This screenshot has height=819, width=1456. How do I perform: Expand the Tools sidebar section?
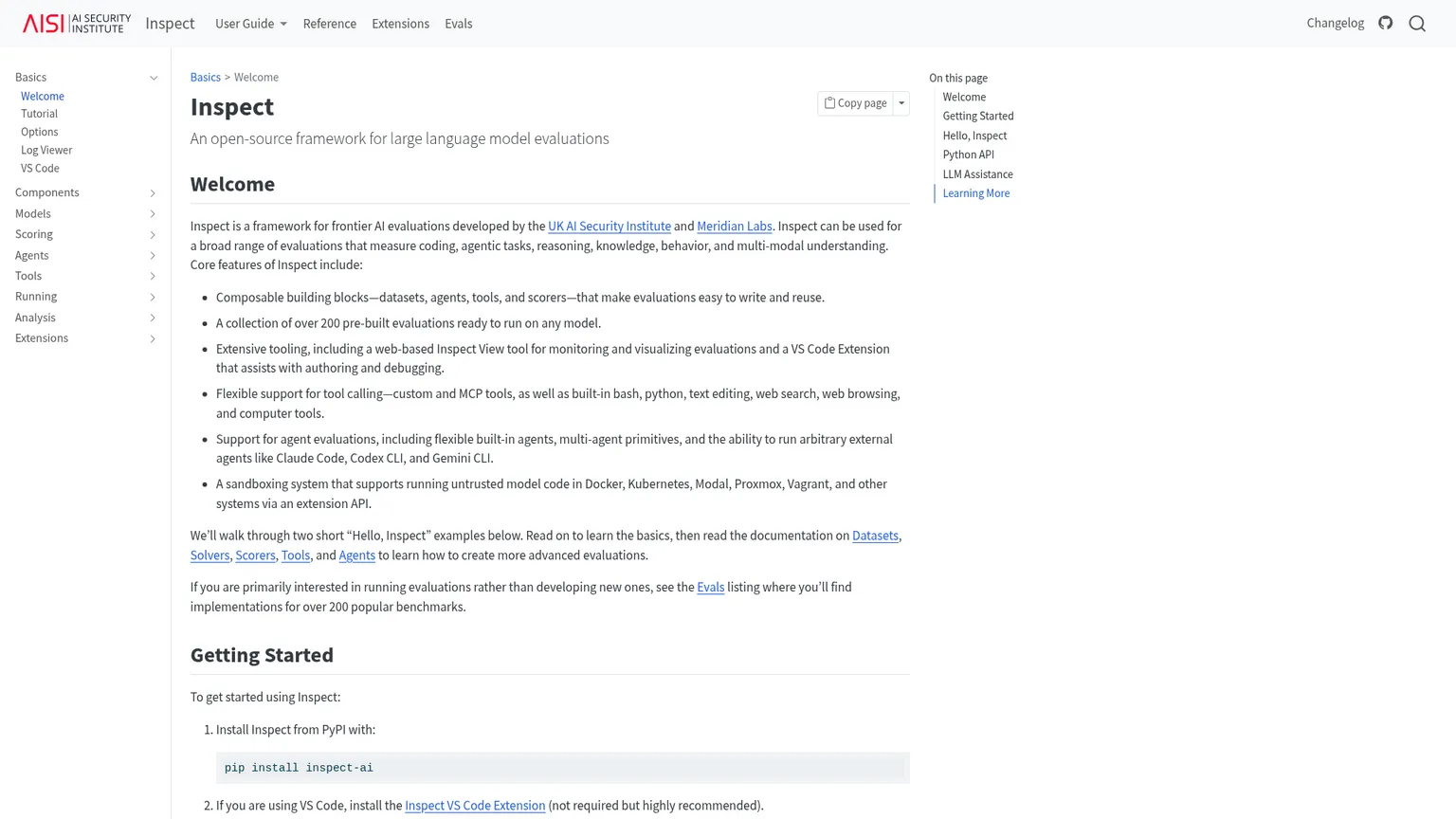153,277
